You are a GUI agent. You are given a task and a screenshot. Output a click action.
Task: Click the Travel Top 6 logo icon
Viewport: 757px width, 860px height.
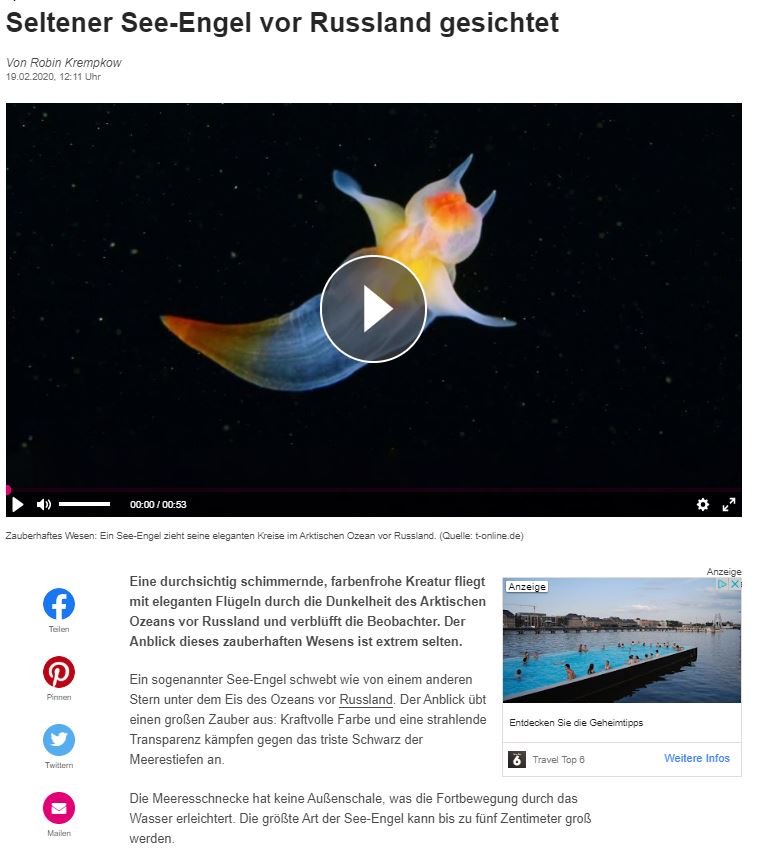click(x=517, y=759)
